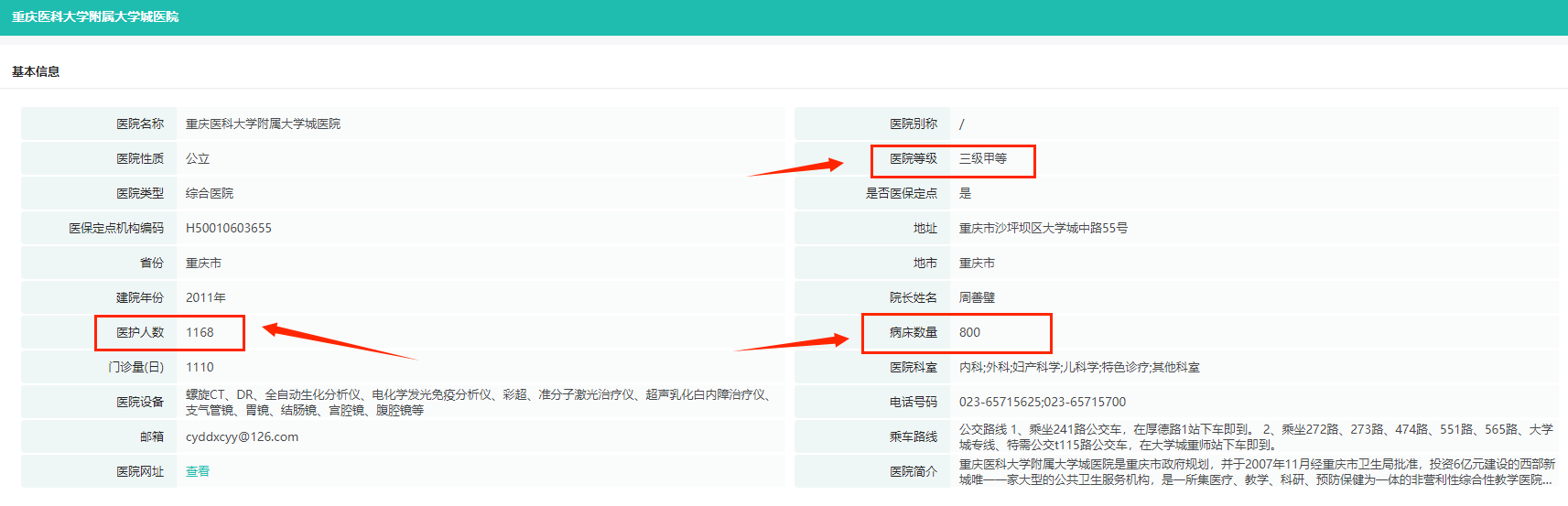Select the bus route text 公交路线 1

coord(1256,436)
